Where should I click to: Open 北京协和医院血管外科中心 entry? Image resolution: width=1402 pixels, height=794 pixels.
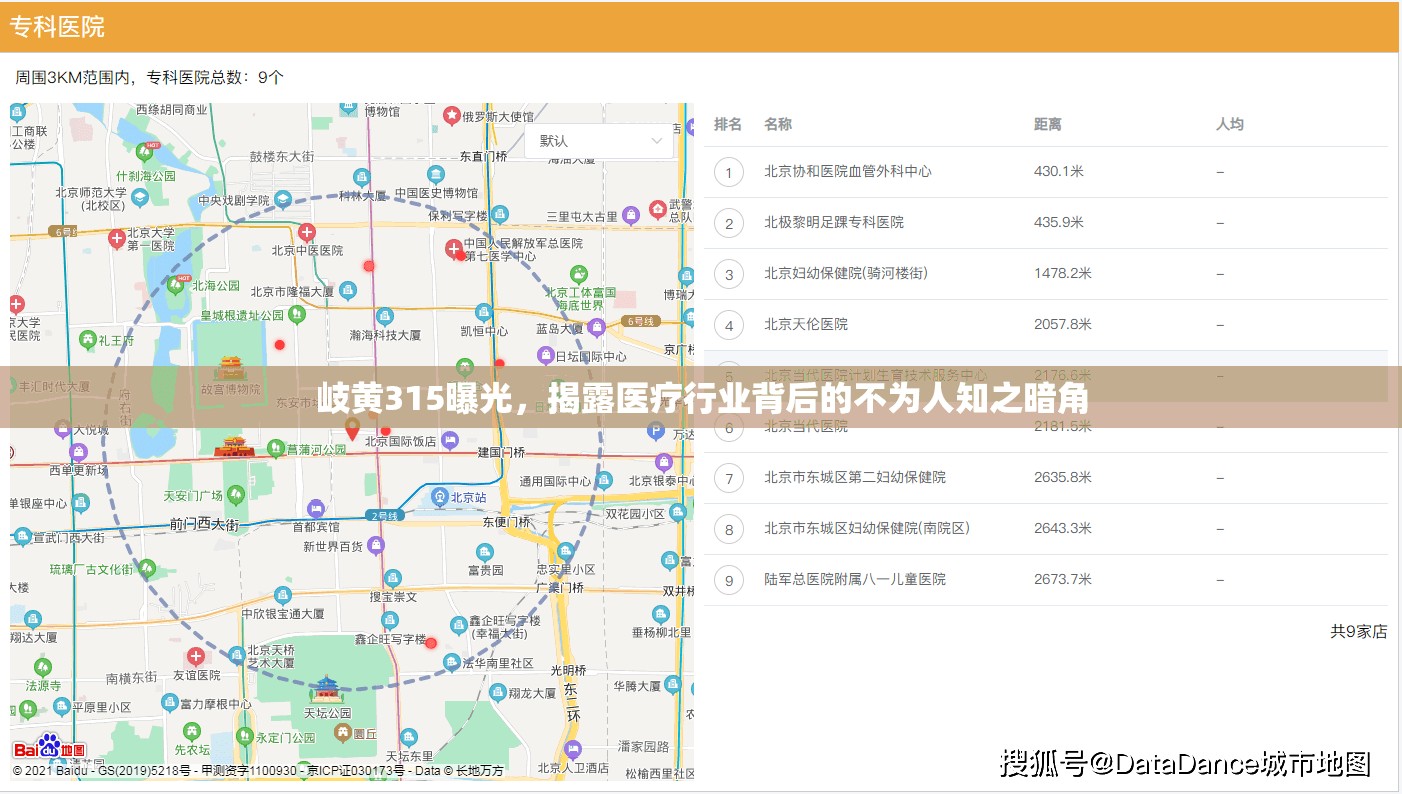[848, 171]
